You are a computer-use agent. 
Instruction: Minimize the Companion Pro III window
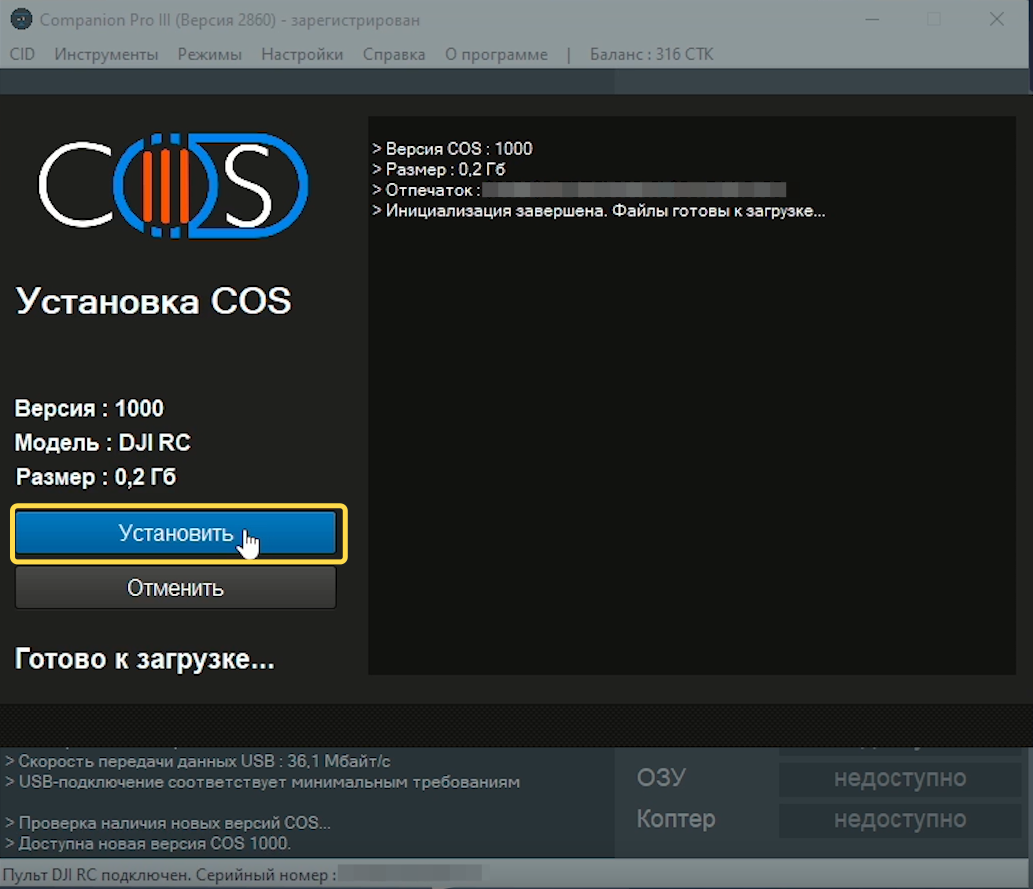(x=872, y=19)
